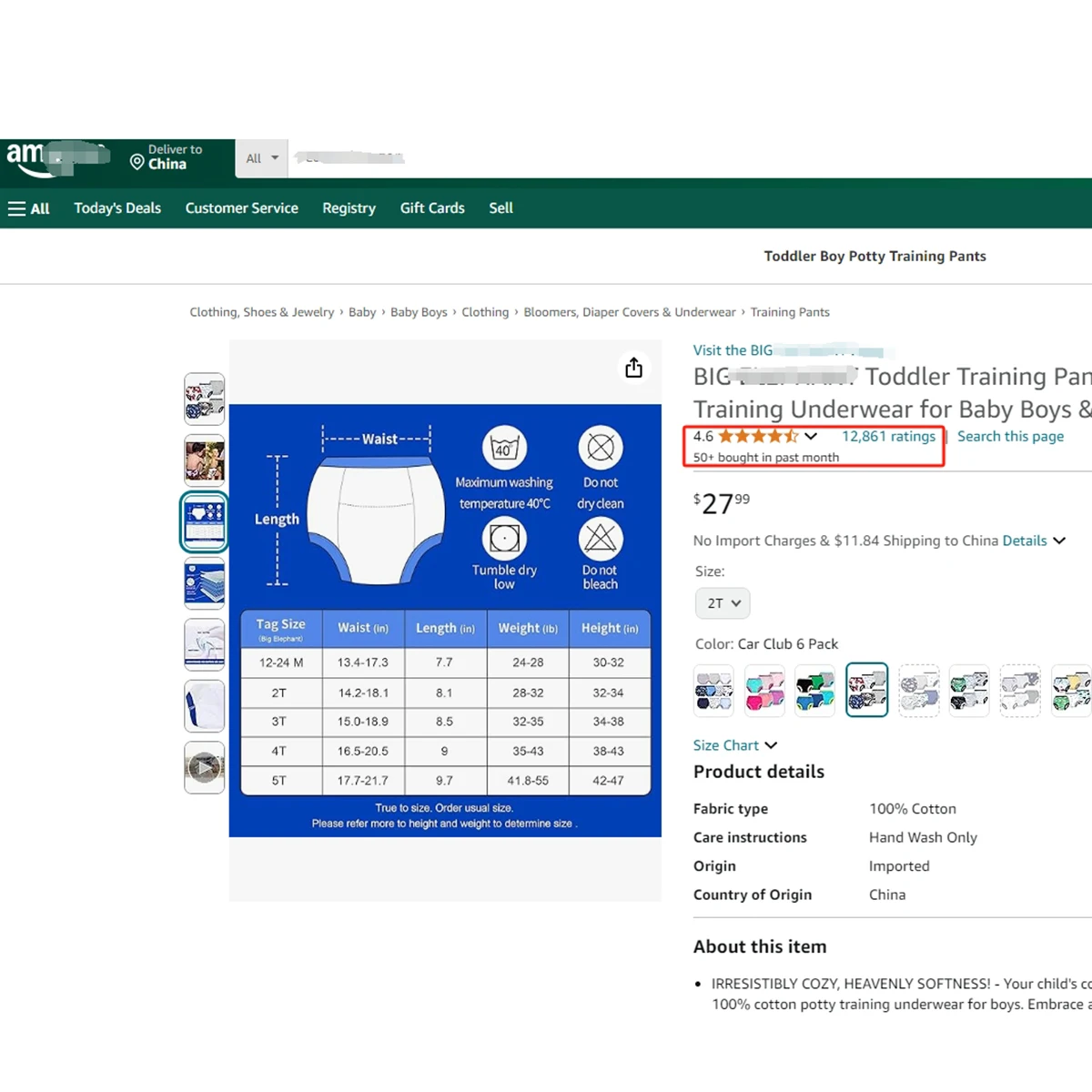Image resolution: width=1092 pixels, height=1092 pixels.
Task: Choose the pink and teal color swatch
Action: click(764, 690)
